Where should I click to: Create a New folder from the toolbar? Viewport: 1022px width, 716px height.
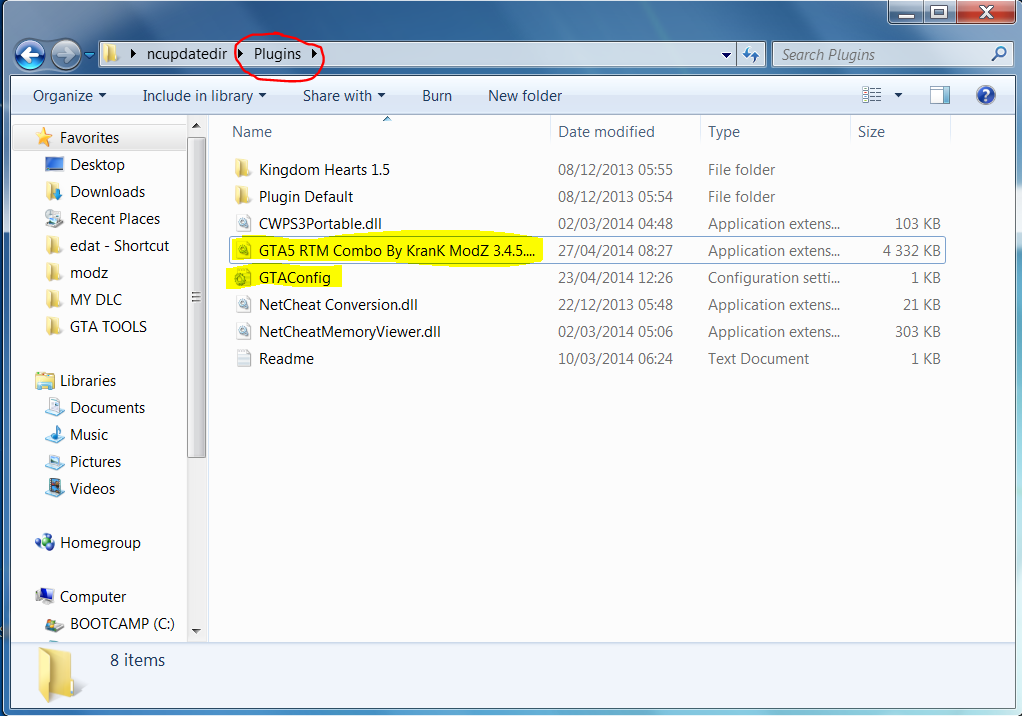tap(525, 96)
